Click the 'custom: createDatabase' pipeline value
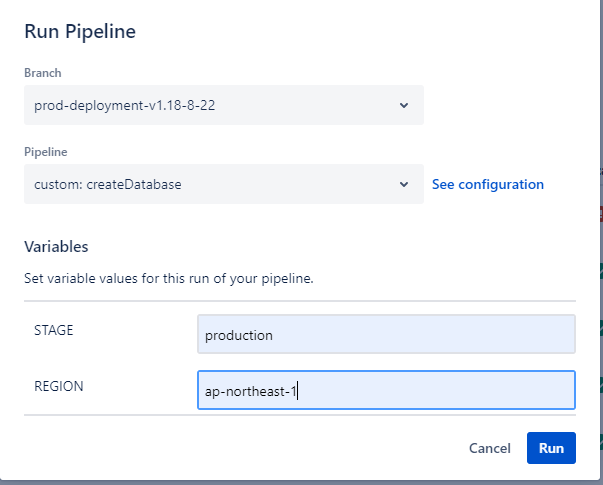Screen dimensions: 603x485 107,184
